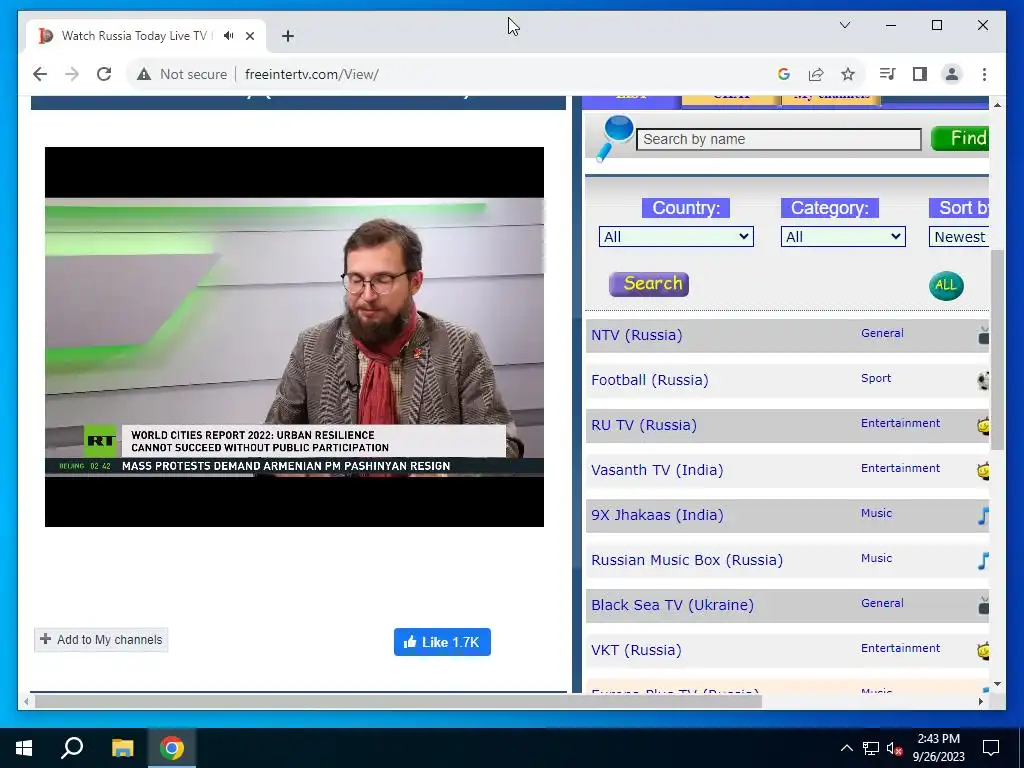Click Music category in 9X Jhakaas row
1024x768 pixels.
876,513
